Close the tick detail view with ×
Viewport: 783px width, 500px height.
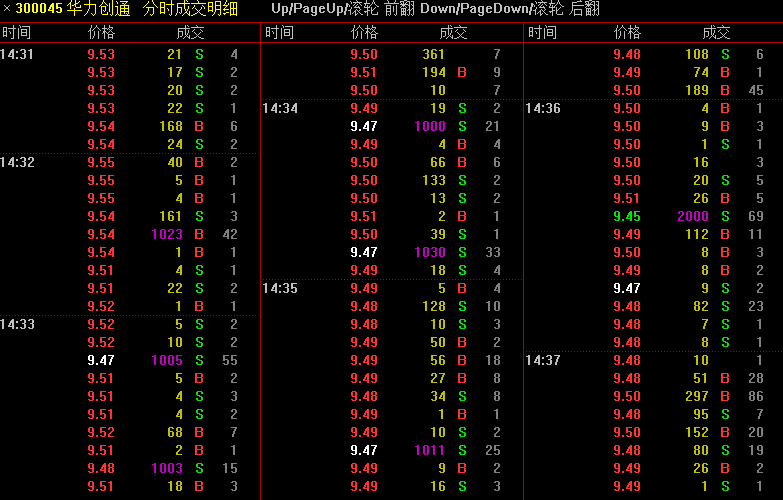[x=6, y=8]
